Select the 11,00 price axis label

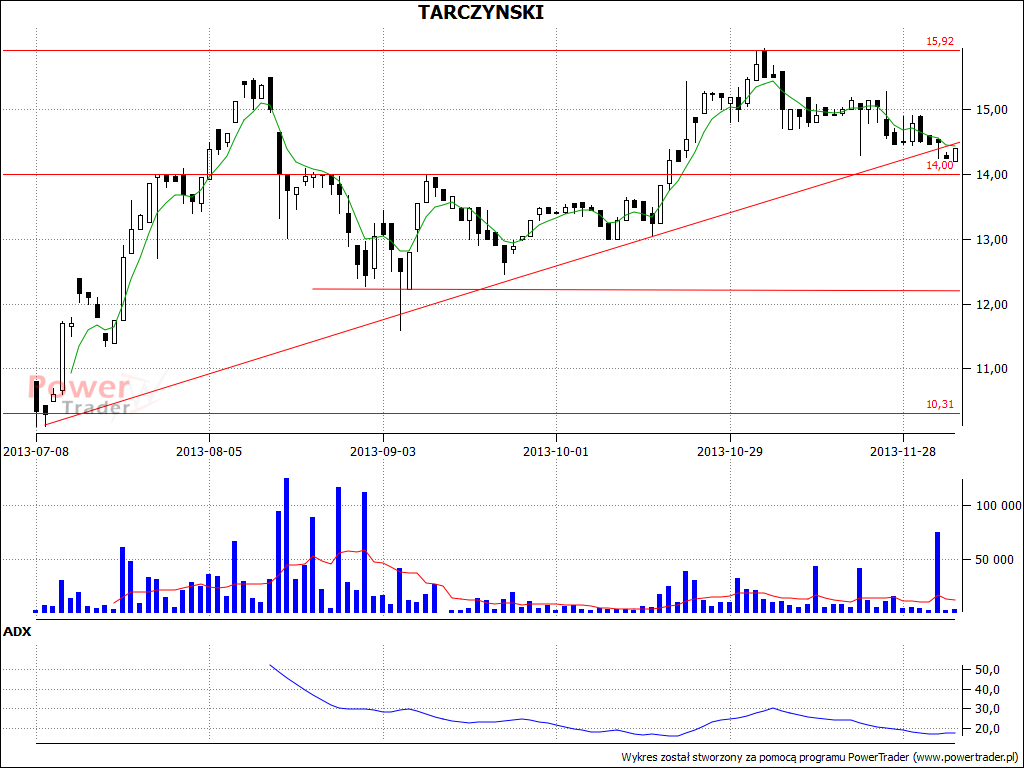pyautogui.click(x=991, y=369)
